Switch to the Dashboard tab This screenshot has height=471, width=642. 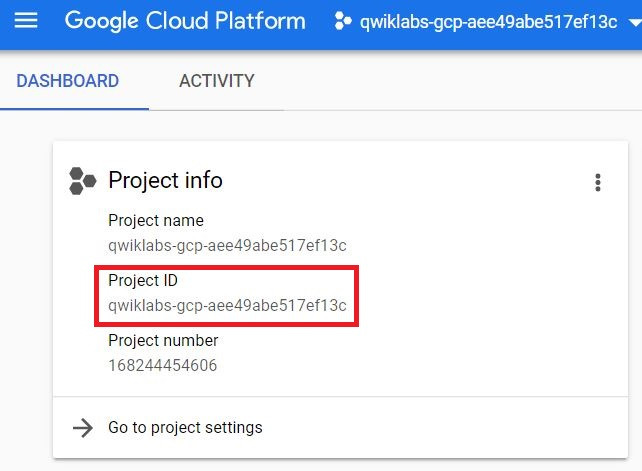click(67, 81)
